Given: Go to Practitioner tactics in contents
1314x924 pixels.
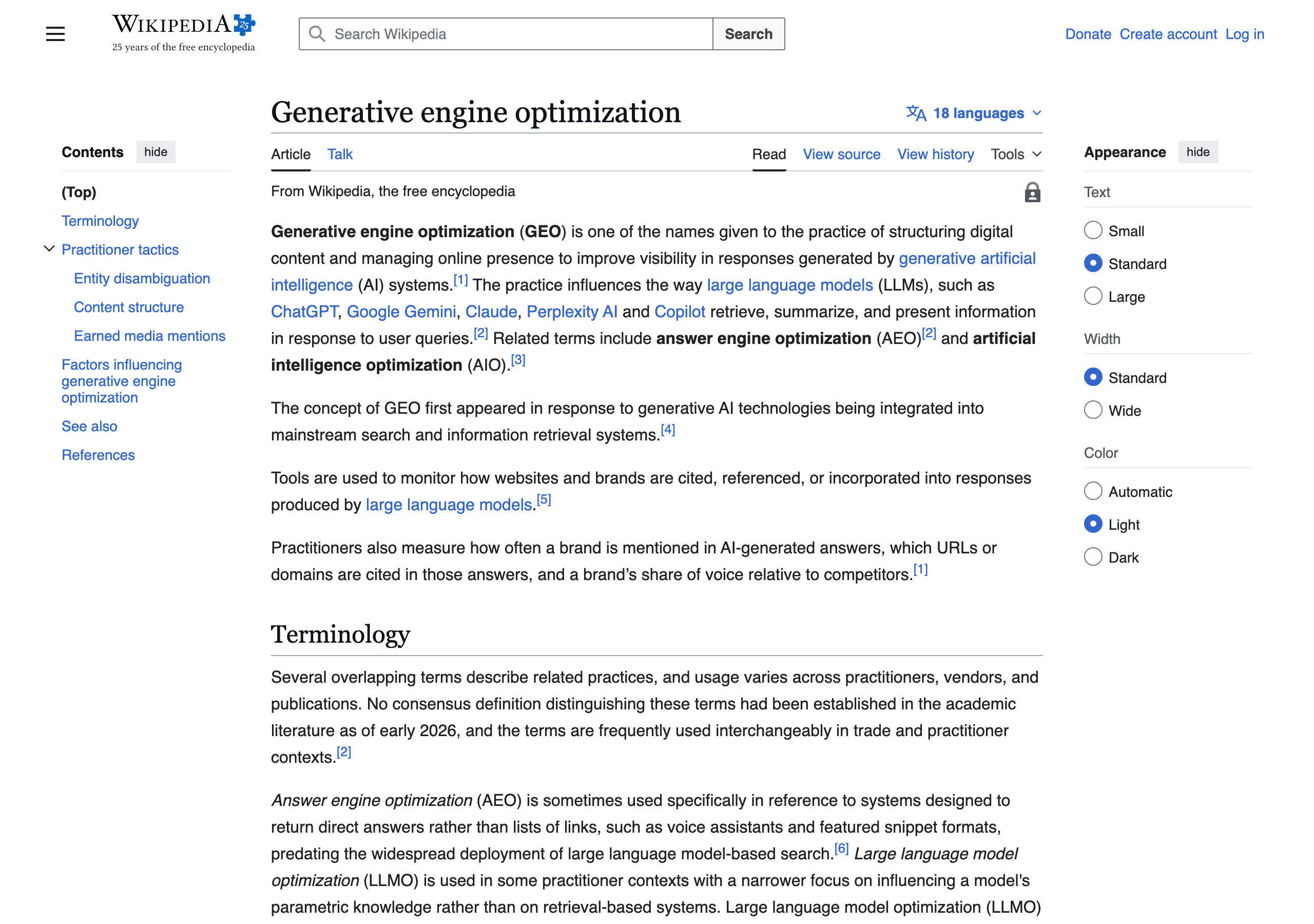Looking at the screenshot, I should [x=120, y=249].
